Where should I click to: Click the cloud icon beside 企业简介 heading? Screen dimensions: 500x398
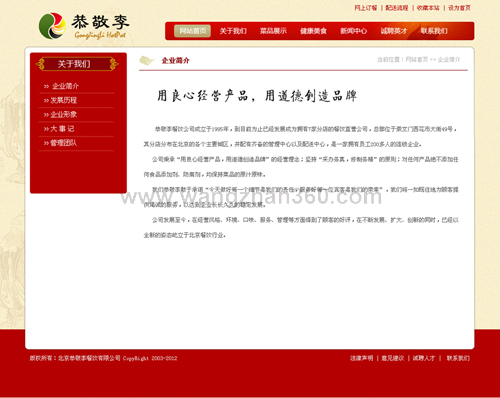tap(147, 60)
